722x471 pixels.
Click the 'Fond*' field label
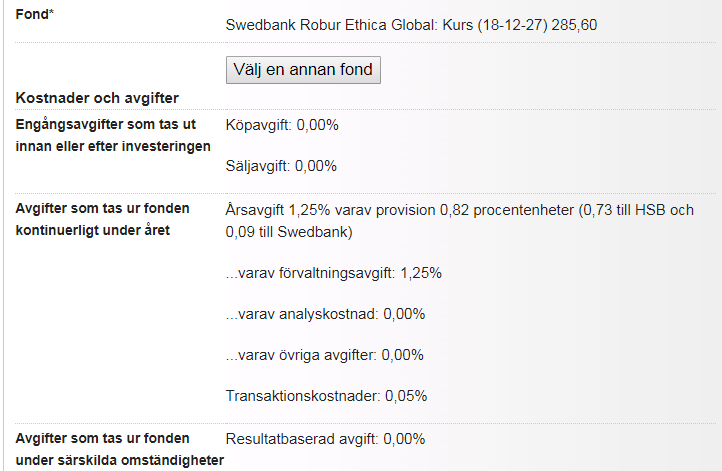pyautogui.click(x=35, y=14)
